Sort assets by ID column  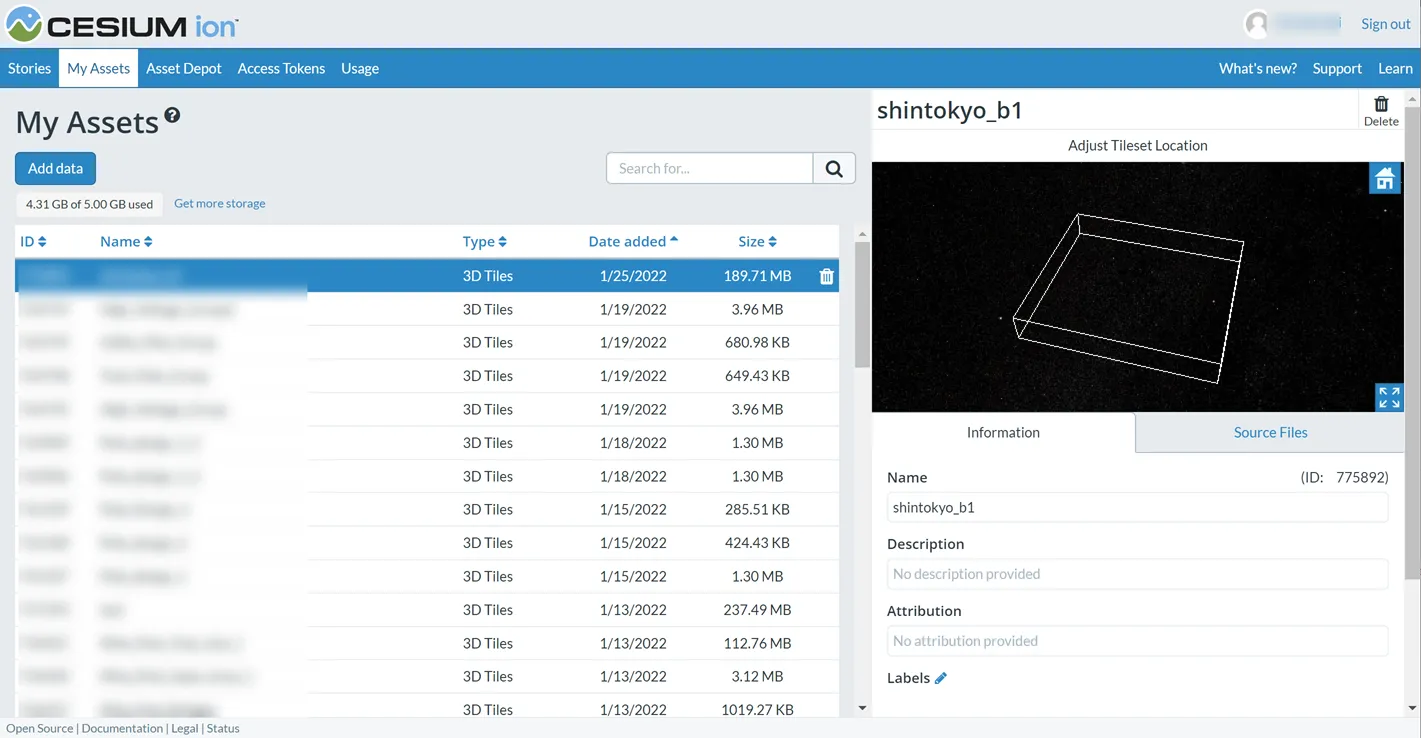tap(33, 241)
